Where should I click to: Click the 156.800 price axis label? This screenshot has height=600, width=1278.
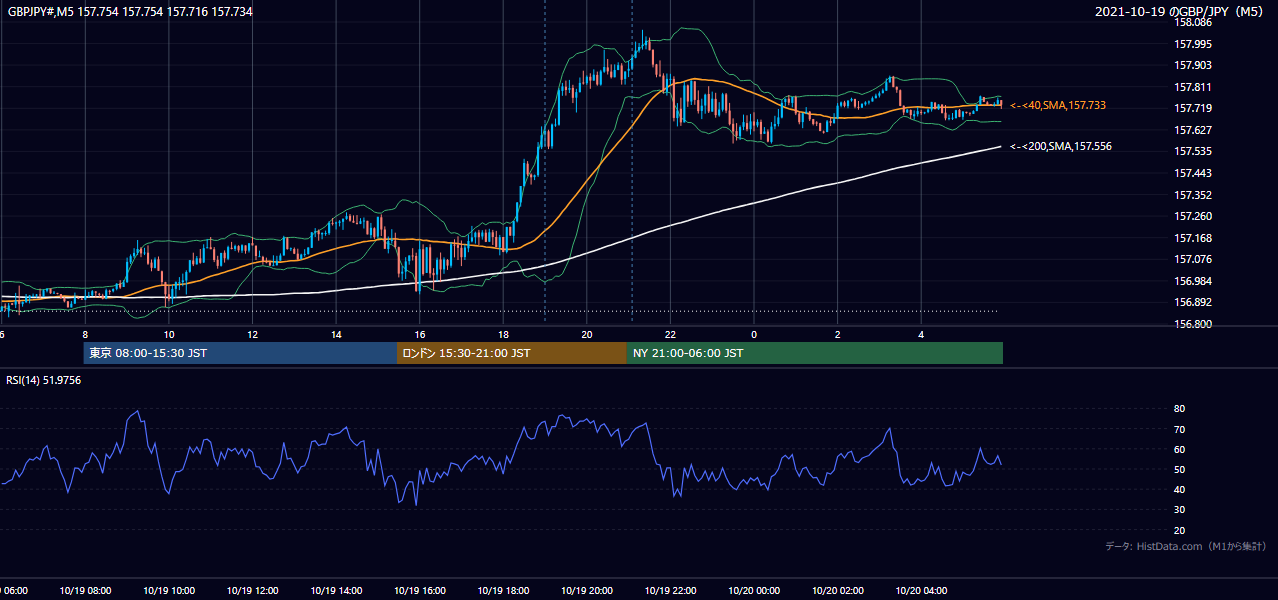pyautogui.click(x=1194, y=324)
